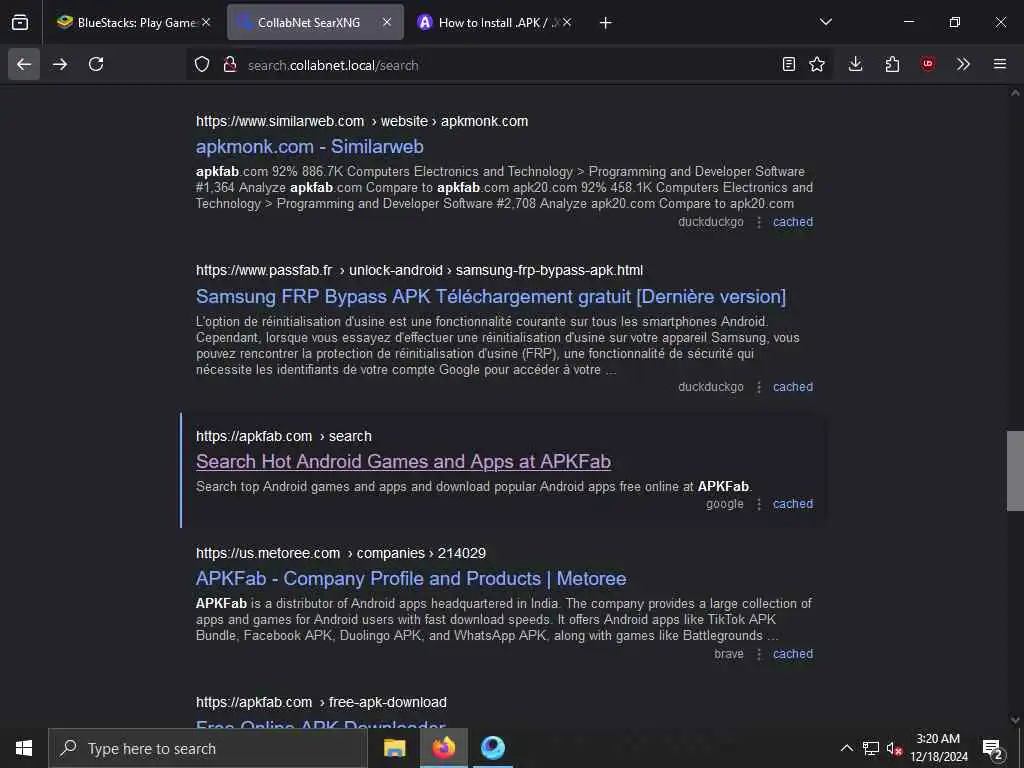This screenshot has height=768, width=1024.
Task: Open cached link for Similarweb result
Action: [x=793, y=222]
